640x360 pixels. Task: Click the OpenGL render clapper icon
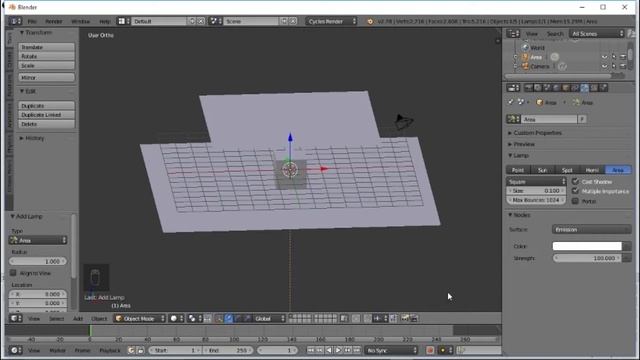point(414,318)
